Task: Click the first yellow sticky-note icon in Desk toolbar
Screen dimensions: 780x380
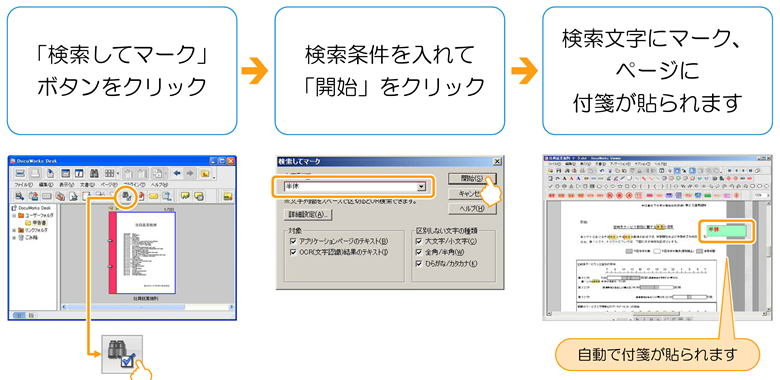Action: click(185, 196)
